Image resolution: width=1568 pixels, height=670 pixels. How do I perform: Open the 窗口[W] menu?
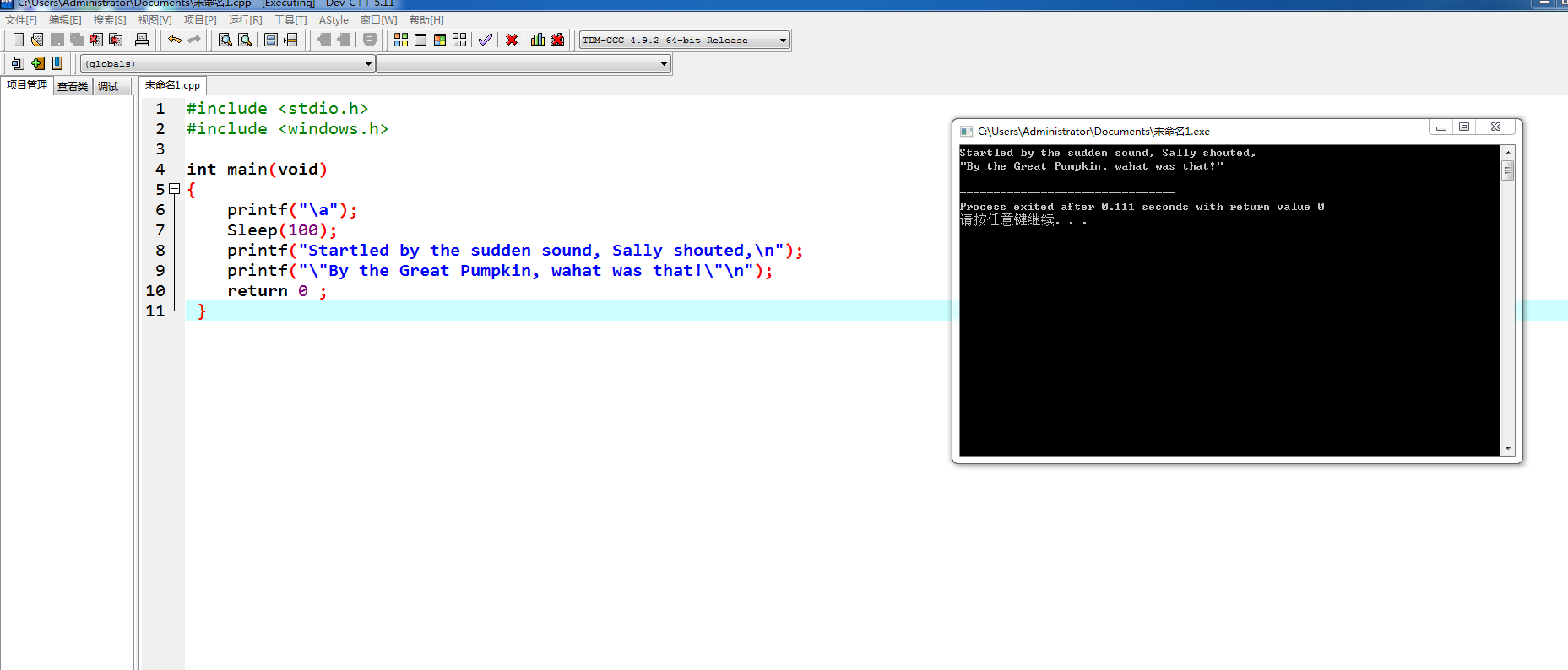pyautogui.click(x=378, y=19)
